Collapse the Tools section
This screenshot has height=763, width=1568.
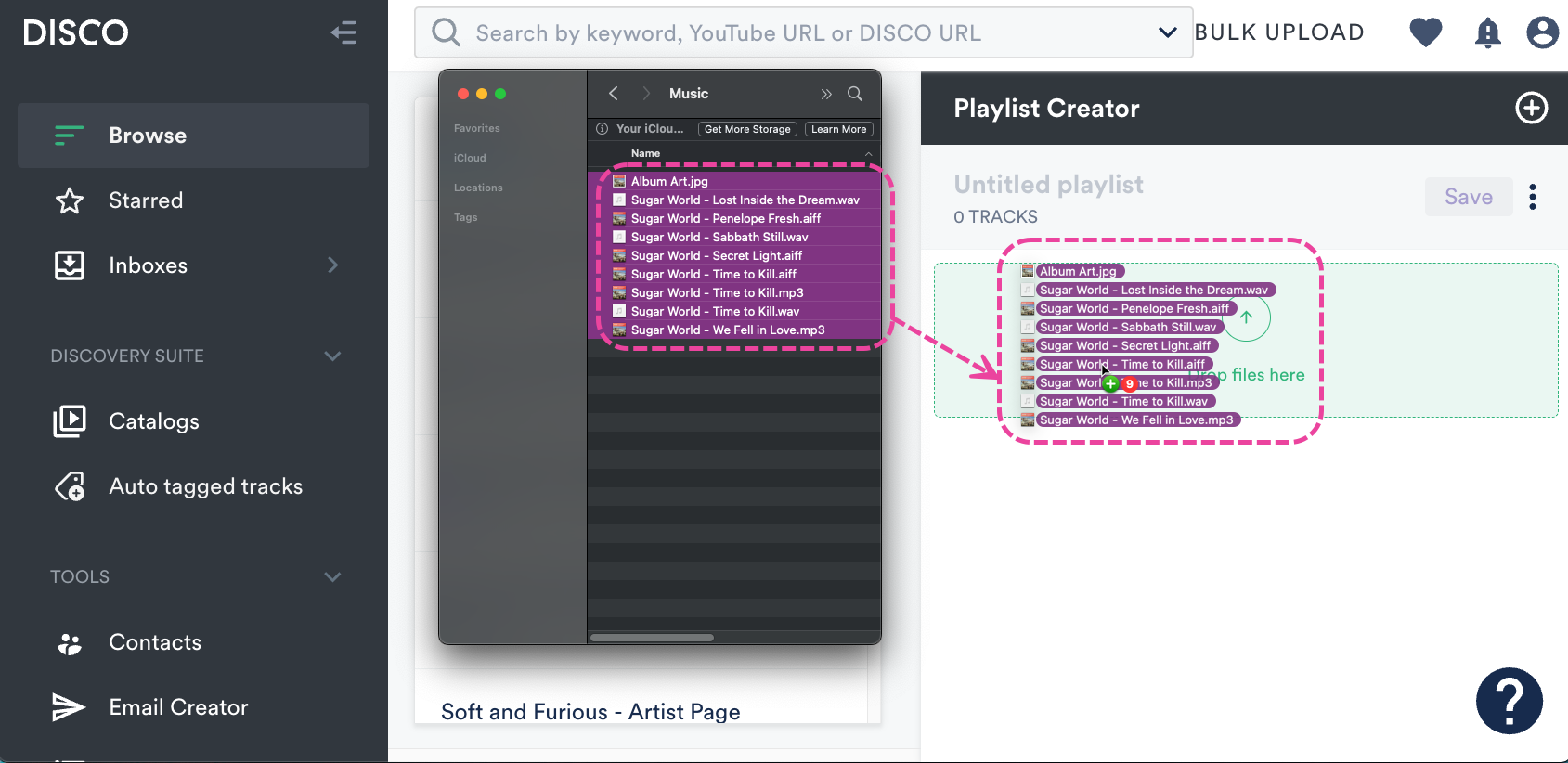coord(332,577)
